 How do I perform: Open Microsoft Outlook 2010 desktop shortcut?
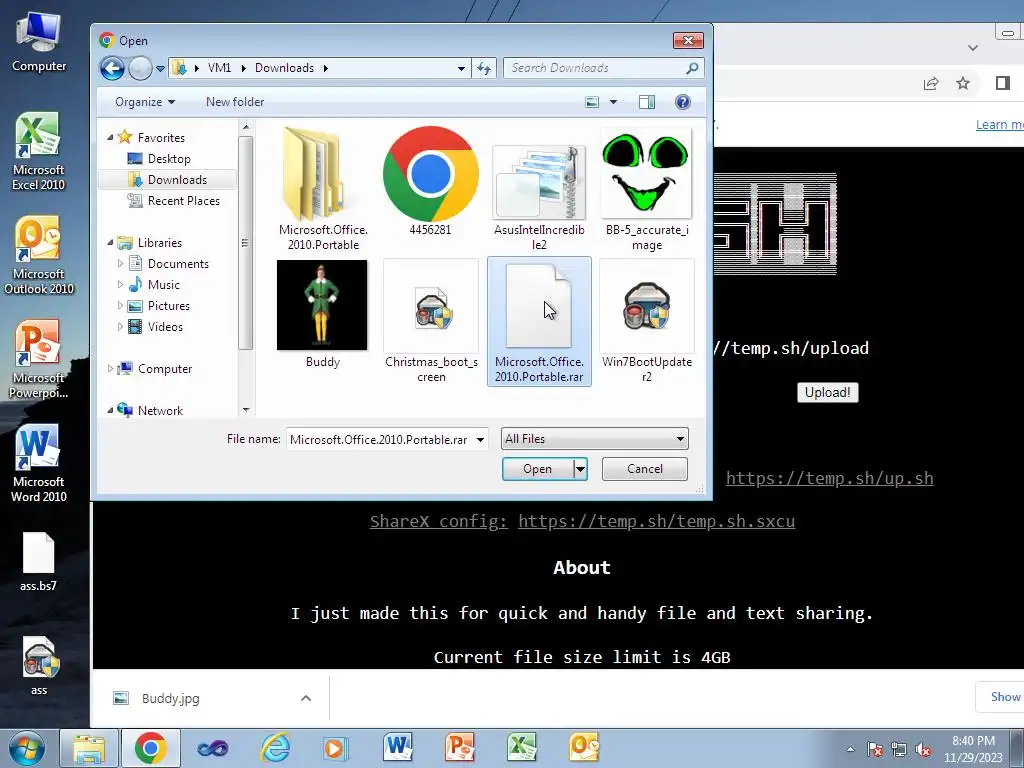coord(39,255)
